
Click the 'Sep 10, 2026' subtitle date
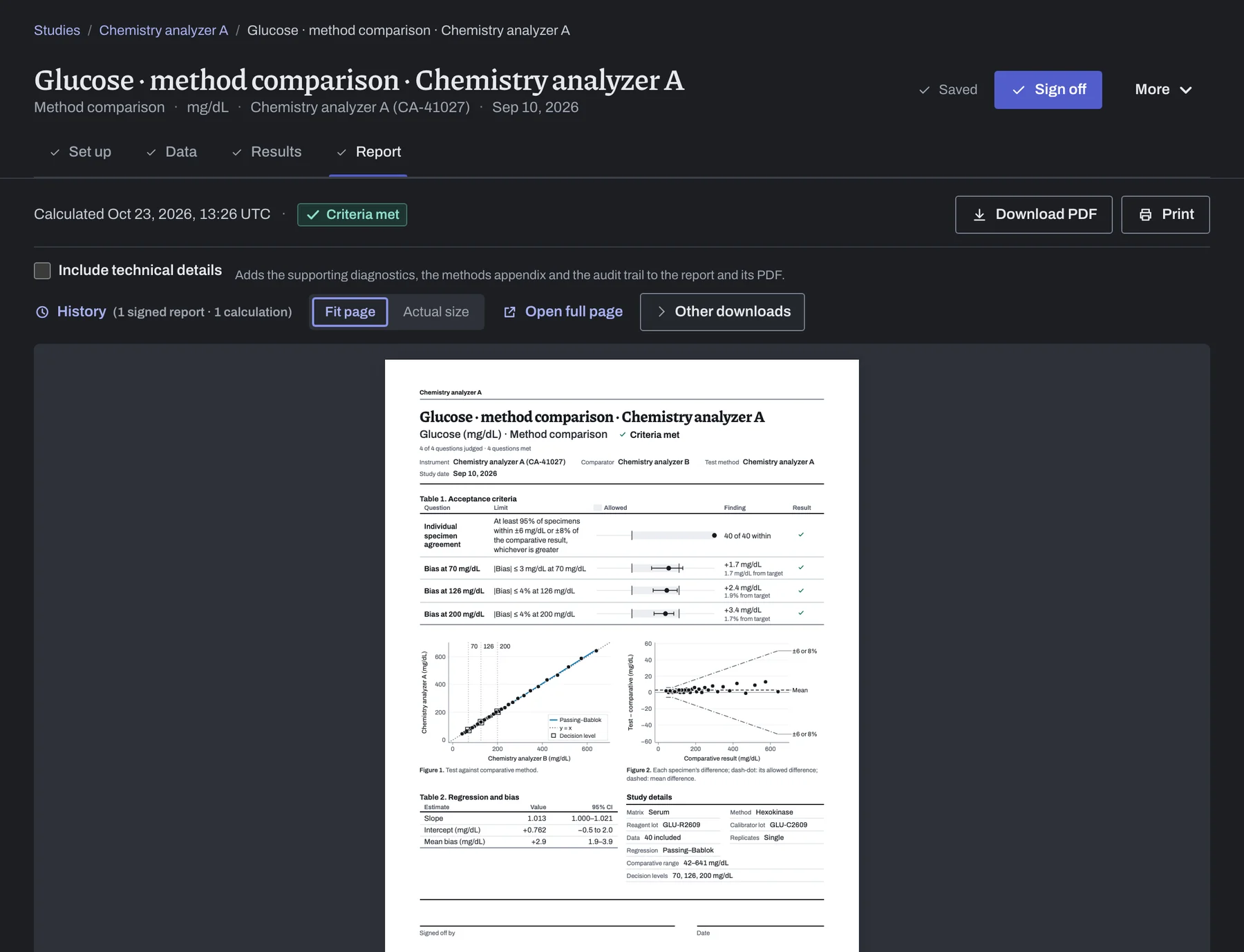[535, 107]
